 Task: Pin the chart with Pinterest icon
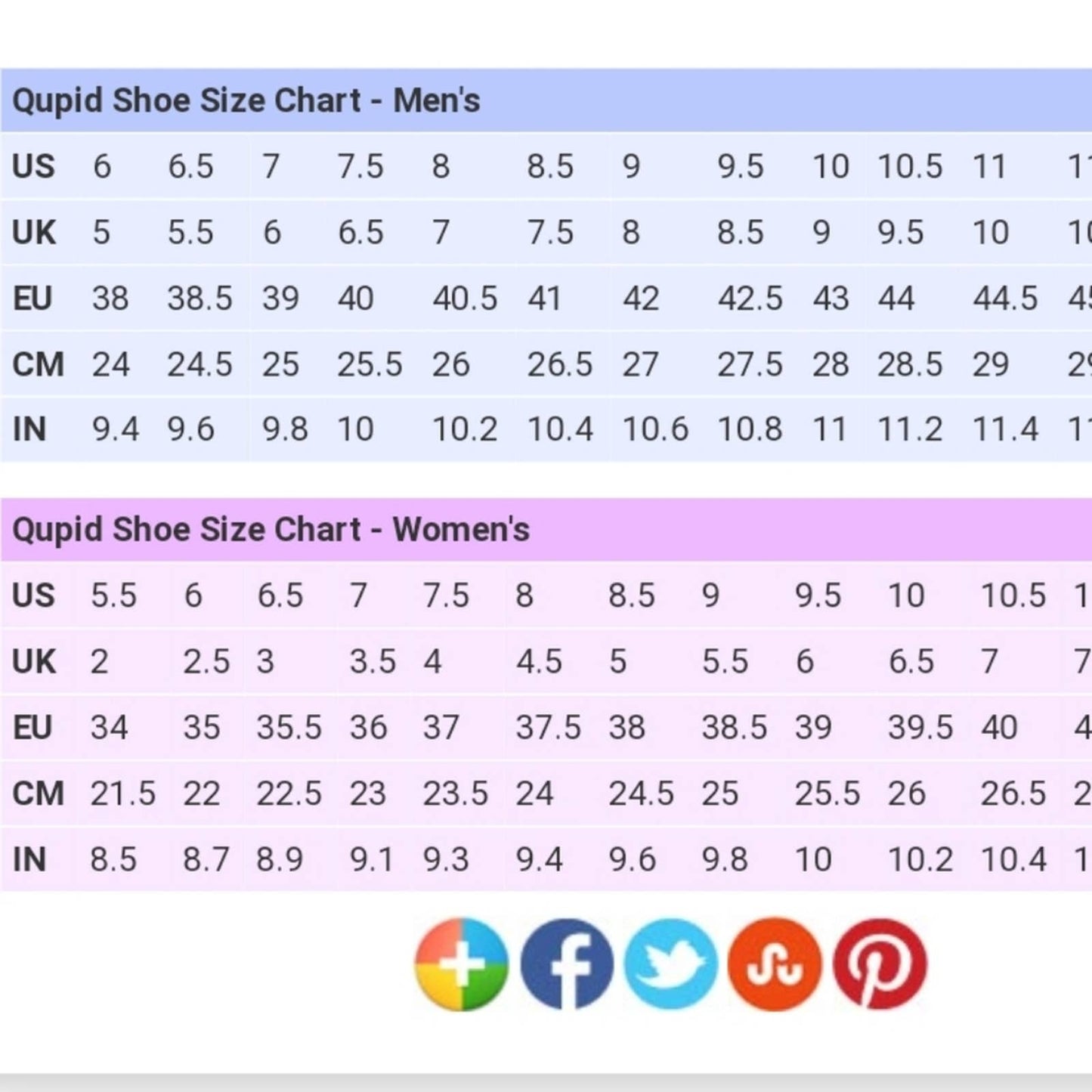point(880,964)
